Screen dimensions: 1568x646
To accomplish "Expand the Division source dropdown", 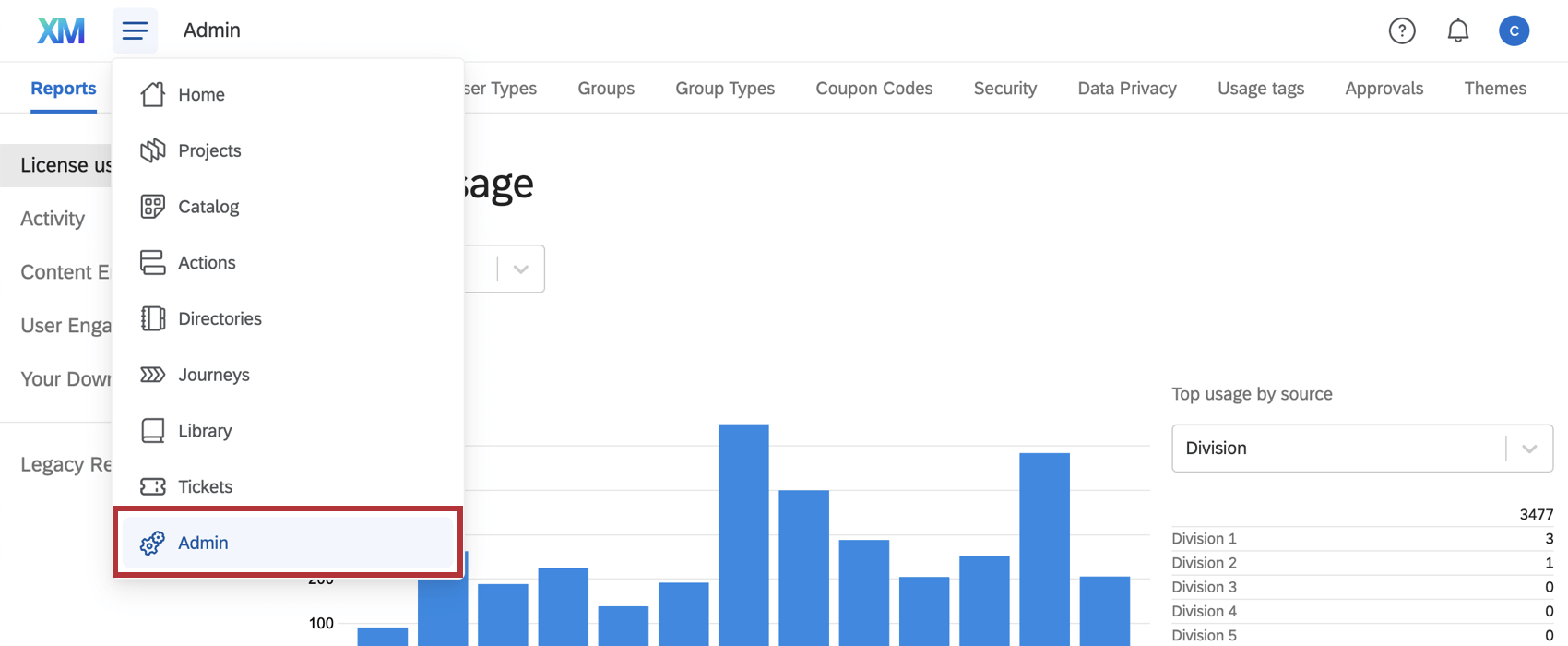I will point(1362,449).
